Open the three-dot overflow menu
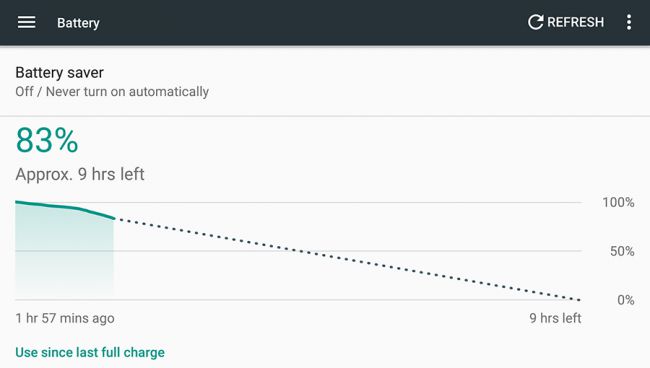Viewport: 650px width, 368px height. 629,22
